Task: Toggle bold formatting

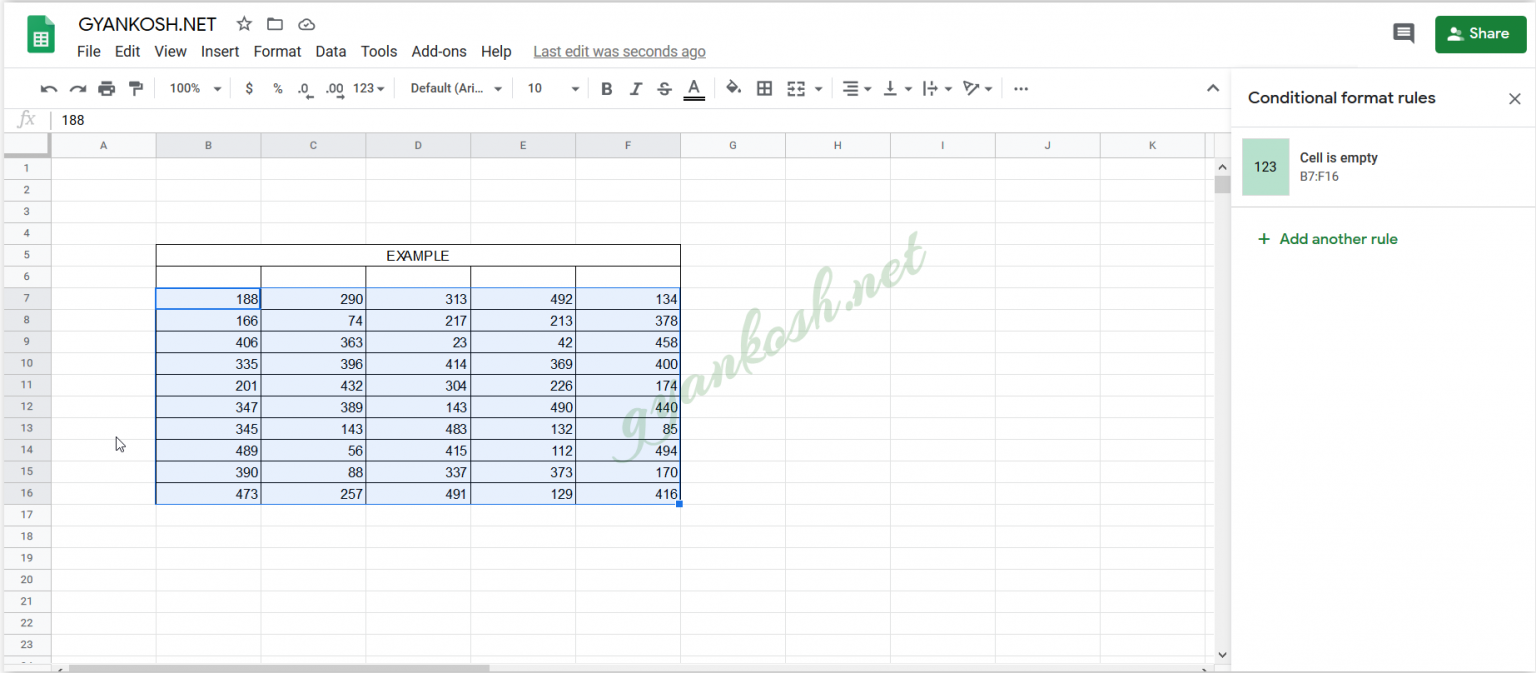Action: [607, 88]
